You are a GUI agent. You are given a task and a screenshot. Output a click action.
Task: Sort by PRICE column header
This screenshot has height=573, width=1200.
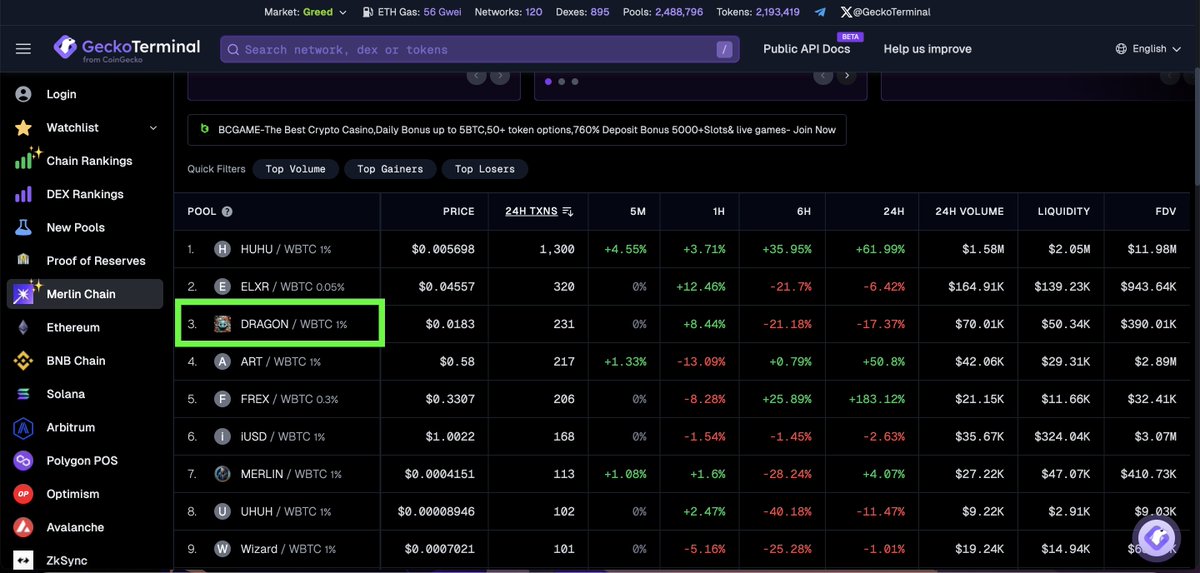pyautogui.click(x=458, y=212)
